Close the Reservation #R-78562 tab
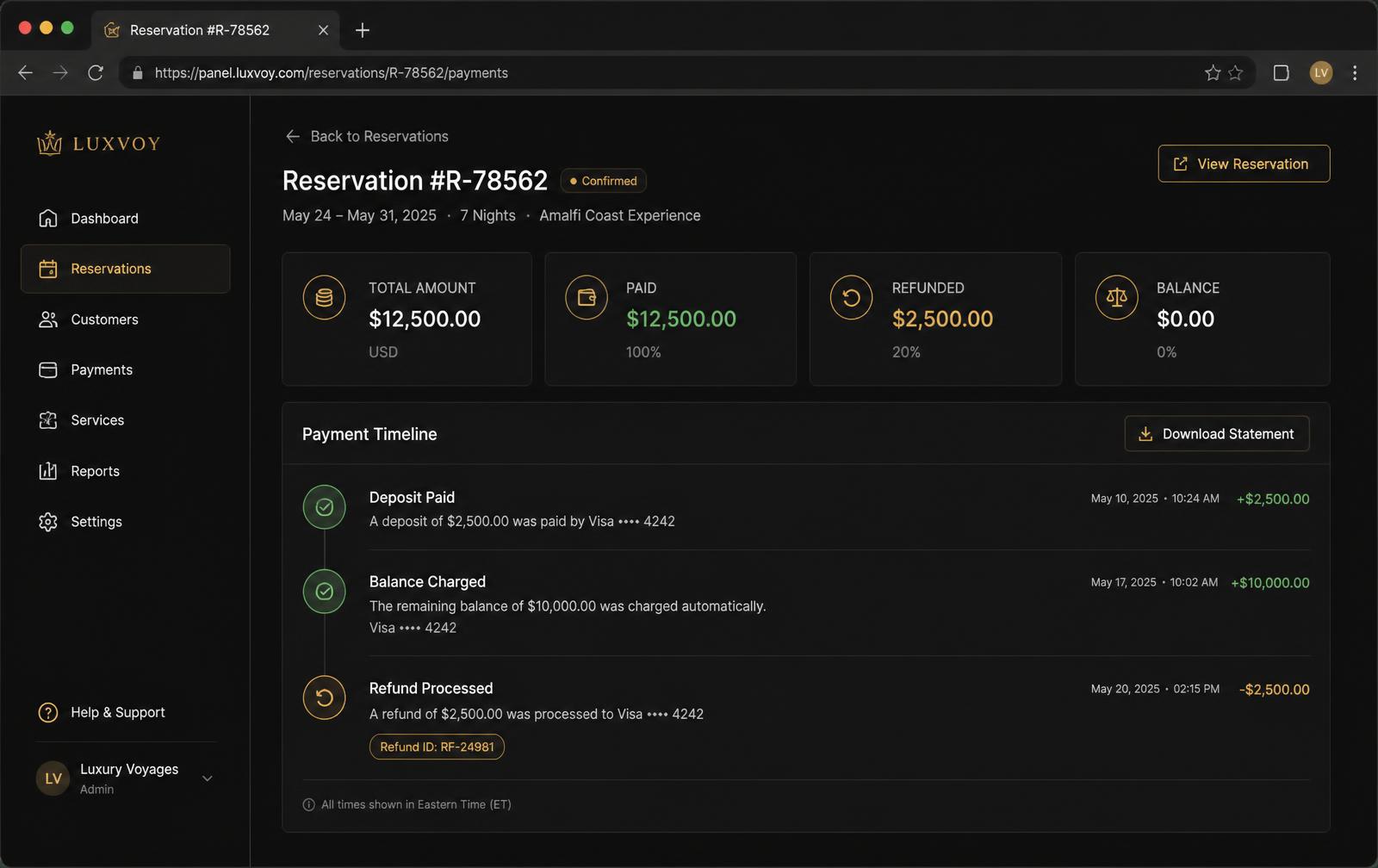The height and width of the screenshot is (868, 1378). point(323,30)
